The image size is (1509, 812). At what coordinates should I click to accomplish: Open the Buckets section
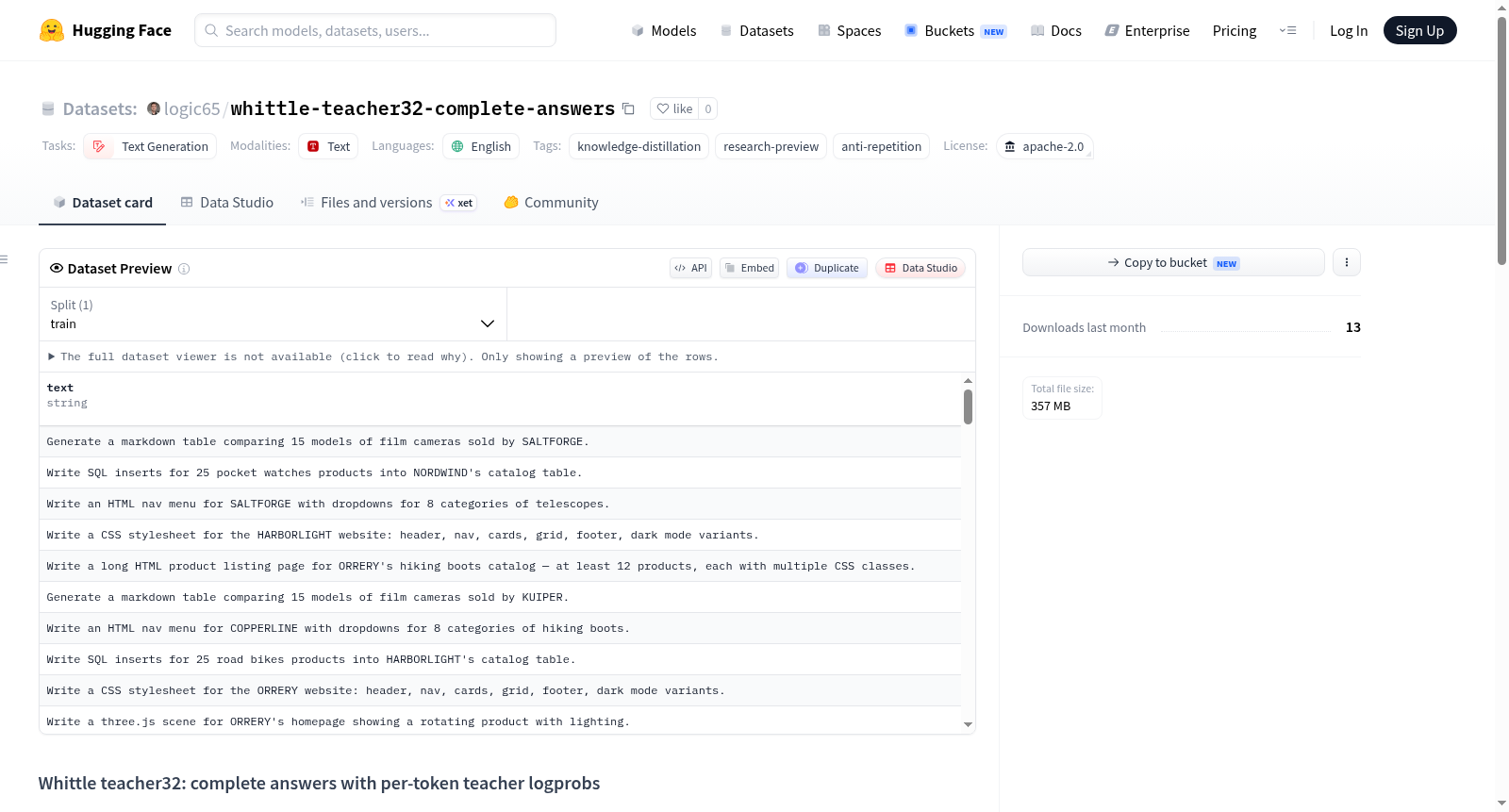point(955,30)
